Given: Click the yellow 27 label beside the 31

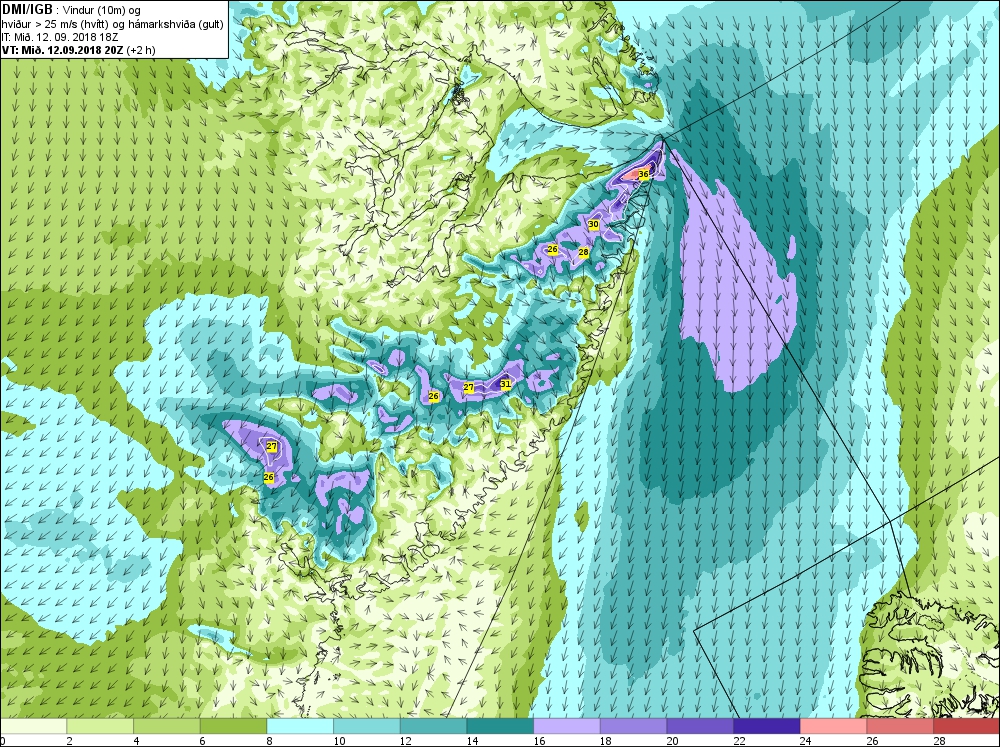Looking at the screenshot, I should 469,387.
